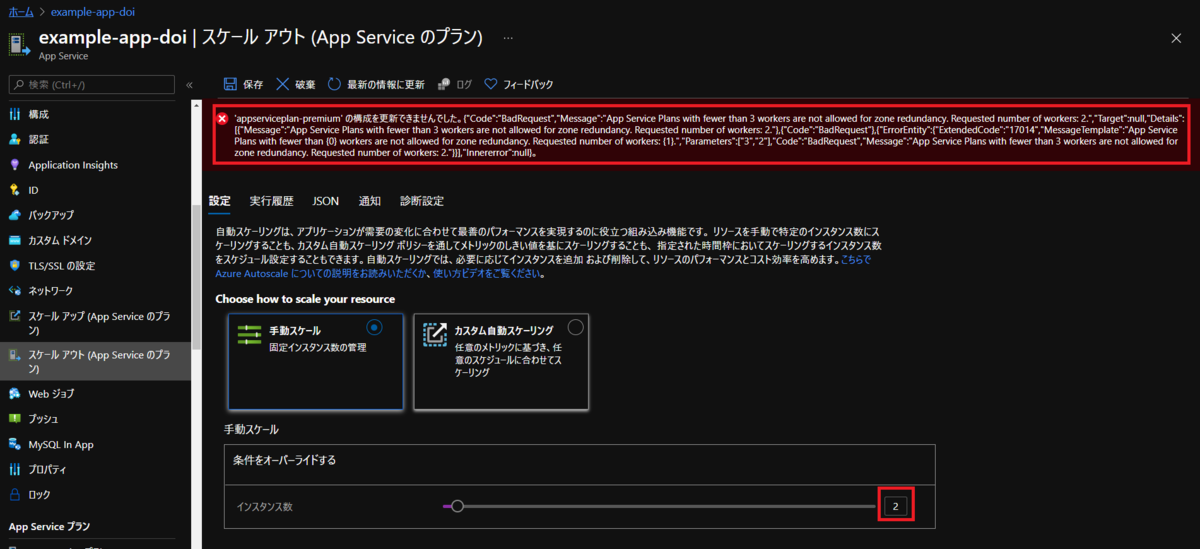Click the Application Insights lightbulb icon
The width and height of the screenshot is (1200, 549).
(x=15, y=165)
